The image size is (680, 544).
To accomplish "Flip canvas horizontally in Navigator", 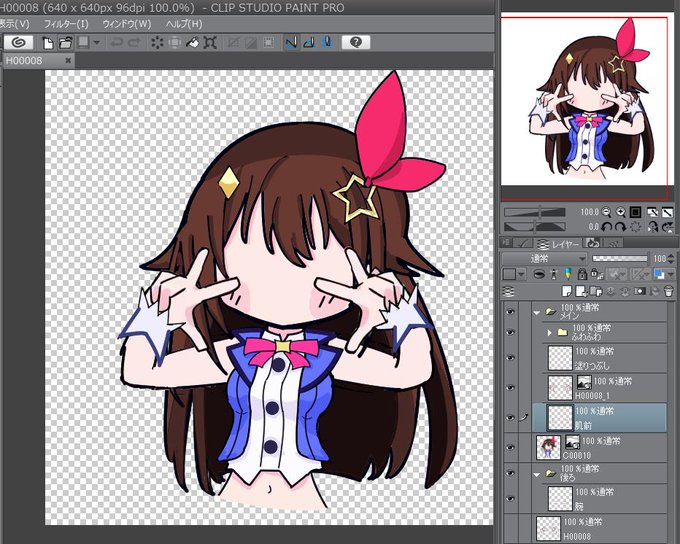I will click(x=653, y=226).
